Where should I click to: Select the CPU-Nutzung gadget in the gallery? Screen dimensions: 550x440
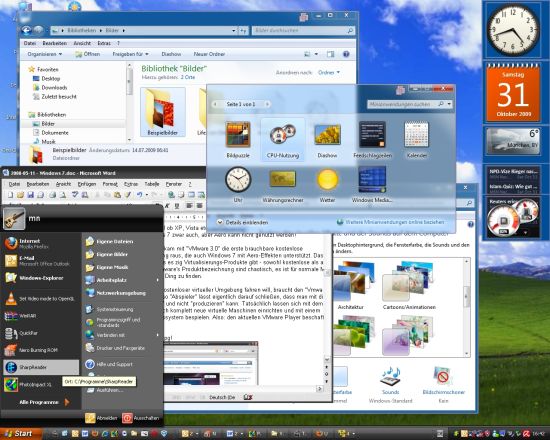[283, 139]
